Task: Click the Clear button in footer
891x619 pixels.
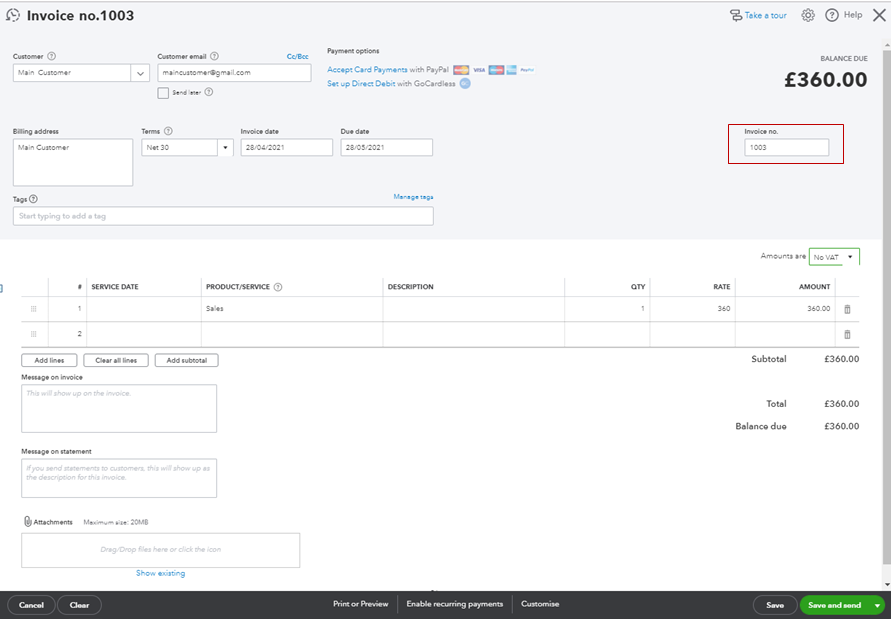Action: 80,605
